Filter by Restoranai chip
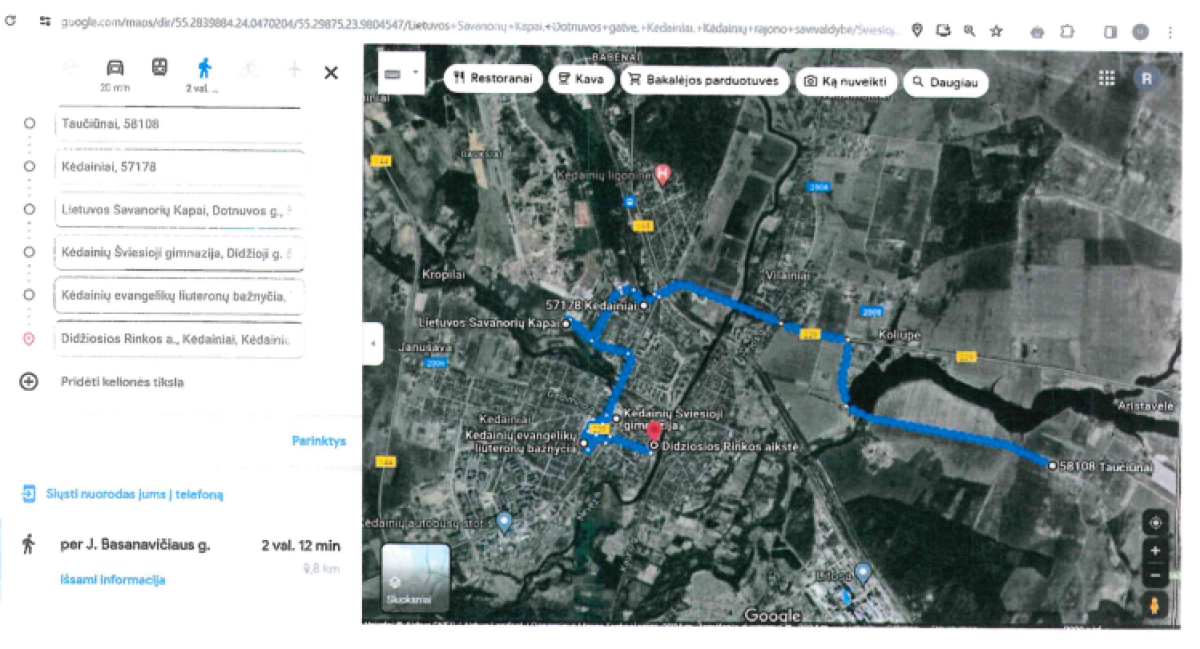The height and width of the screenshot is (649, 1200). [x=493, y=80]
